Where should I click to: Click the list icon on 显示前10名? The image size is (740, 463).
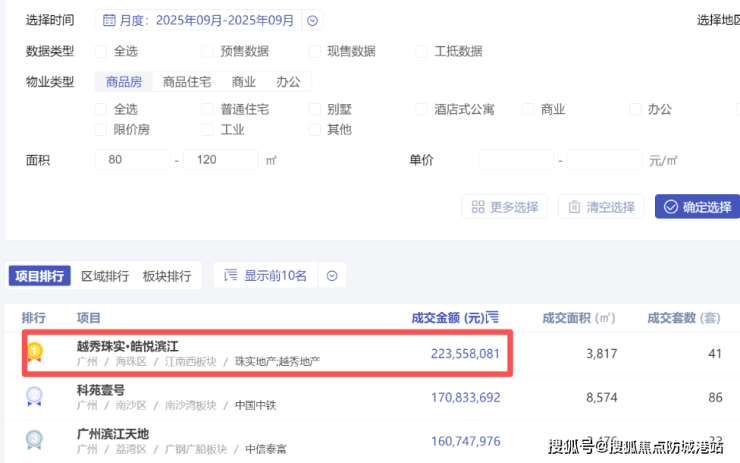230,275
